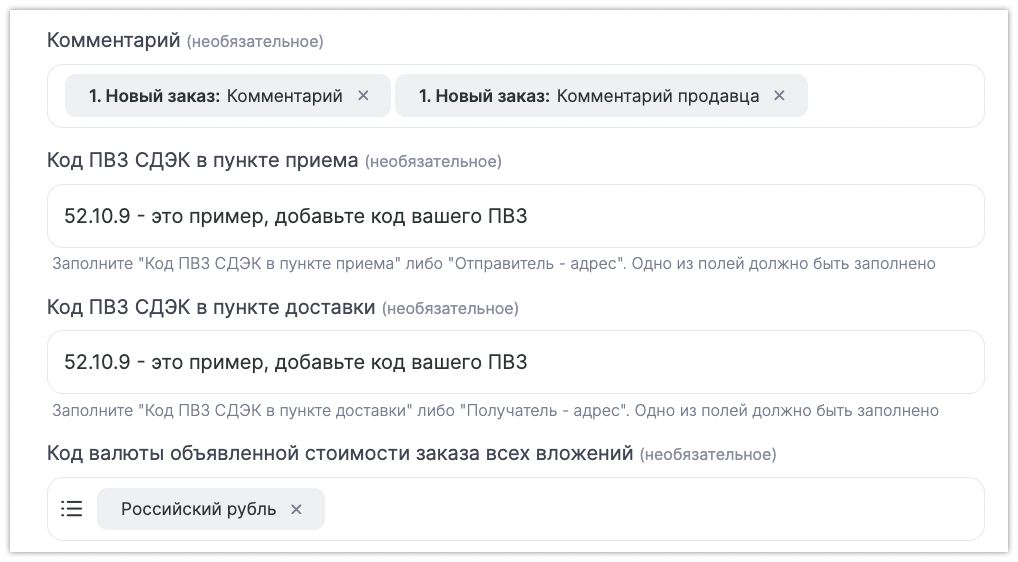Click "(необязательное)" beside the пункте доставки label

point(450,308)
